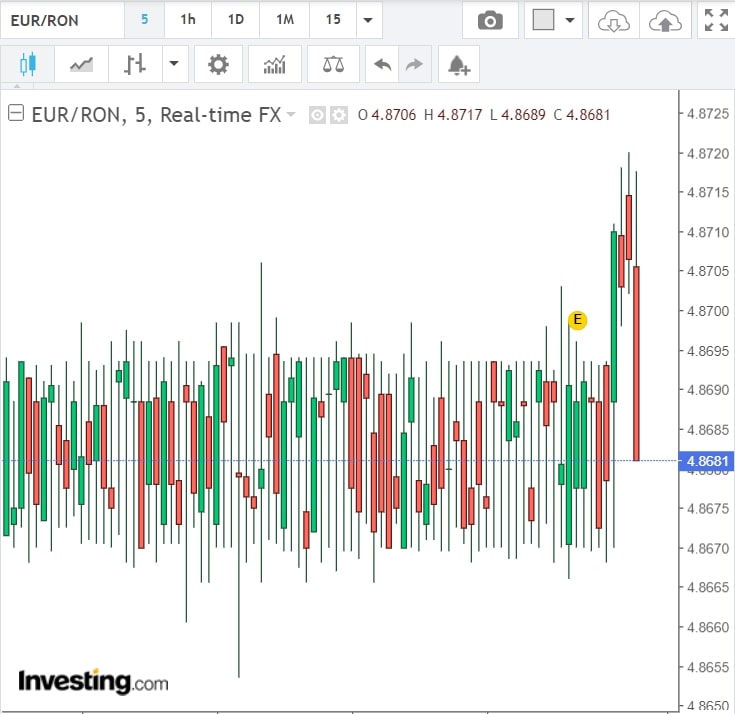
Task: Open the indicators panel
Action: (274, 65)
